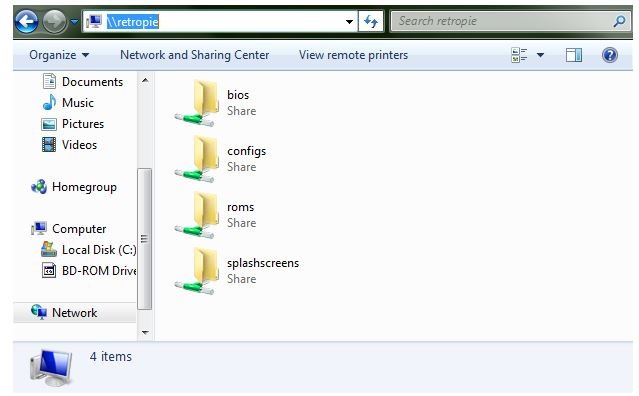Toggle the preview pane
Image resolution: width=639 pixels, height=396 pixels.
(574, 55)
